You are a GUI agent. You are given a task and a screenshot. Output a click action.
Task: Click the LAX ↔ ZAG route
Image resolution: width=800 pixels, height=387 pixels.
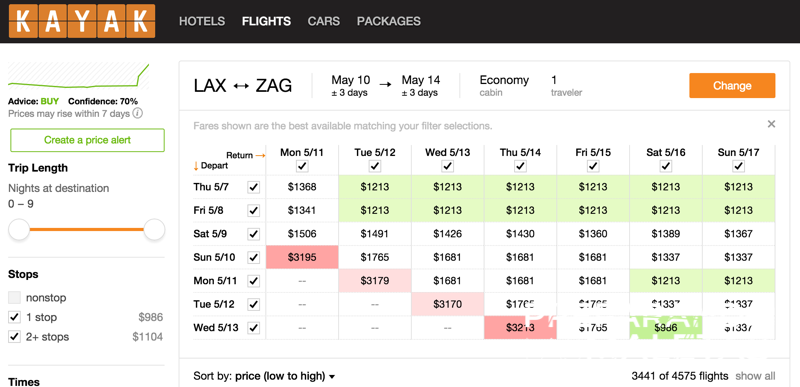tap(243, 86)
